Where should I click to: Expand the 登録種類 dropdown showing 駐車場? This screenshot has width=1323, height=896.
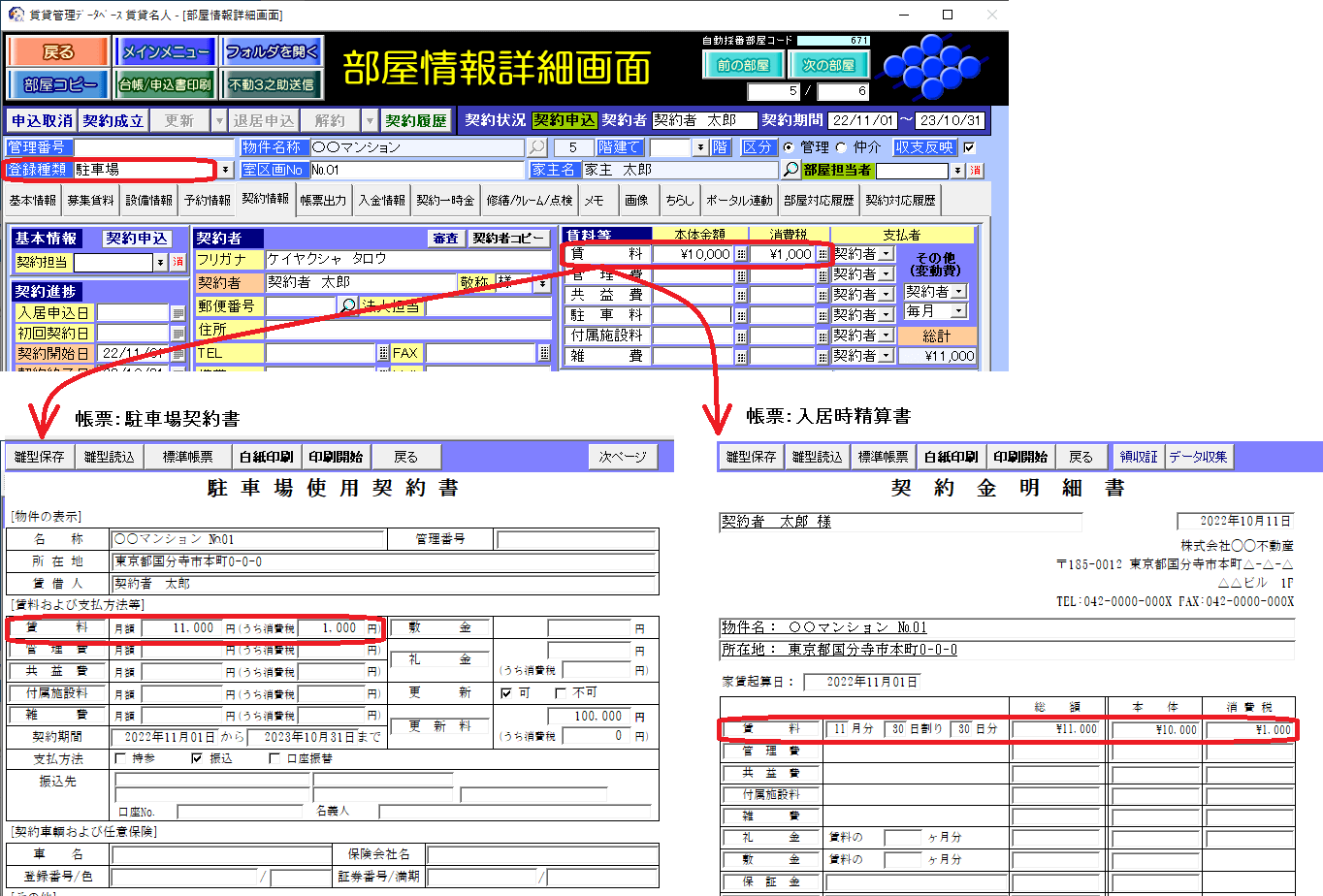click(225, 170)
